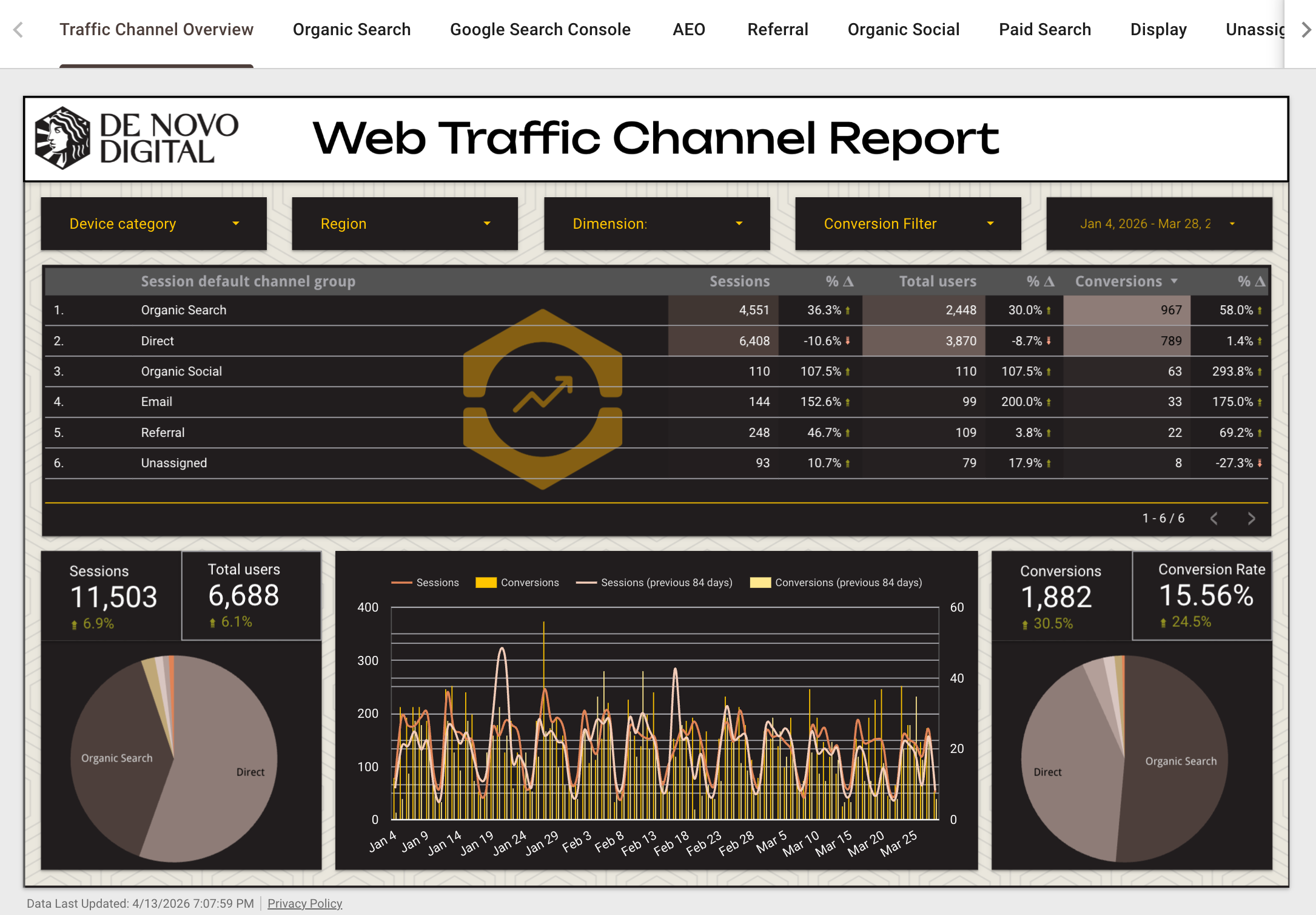Click the next page arrow in the table pagination

click(x=1252, y=518)
